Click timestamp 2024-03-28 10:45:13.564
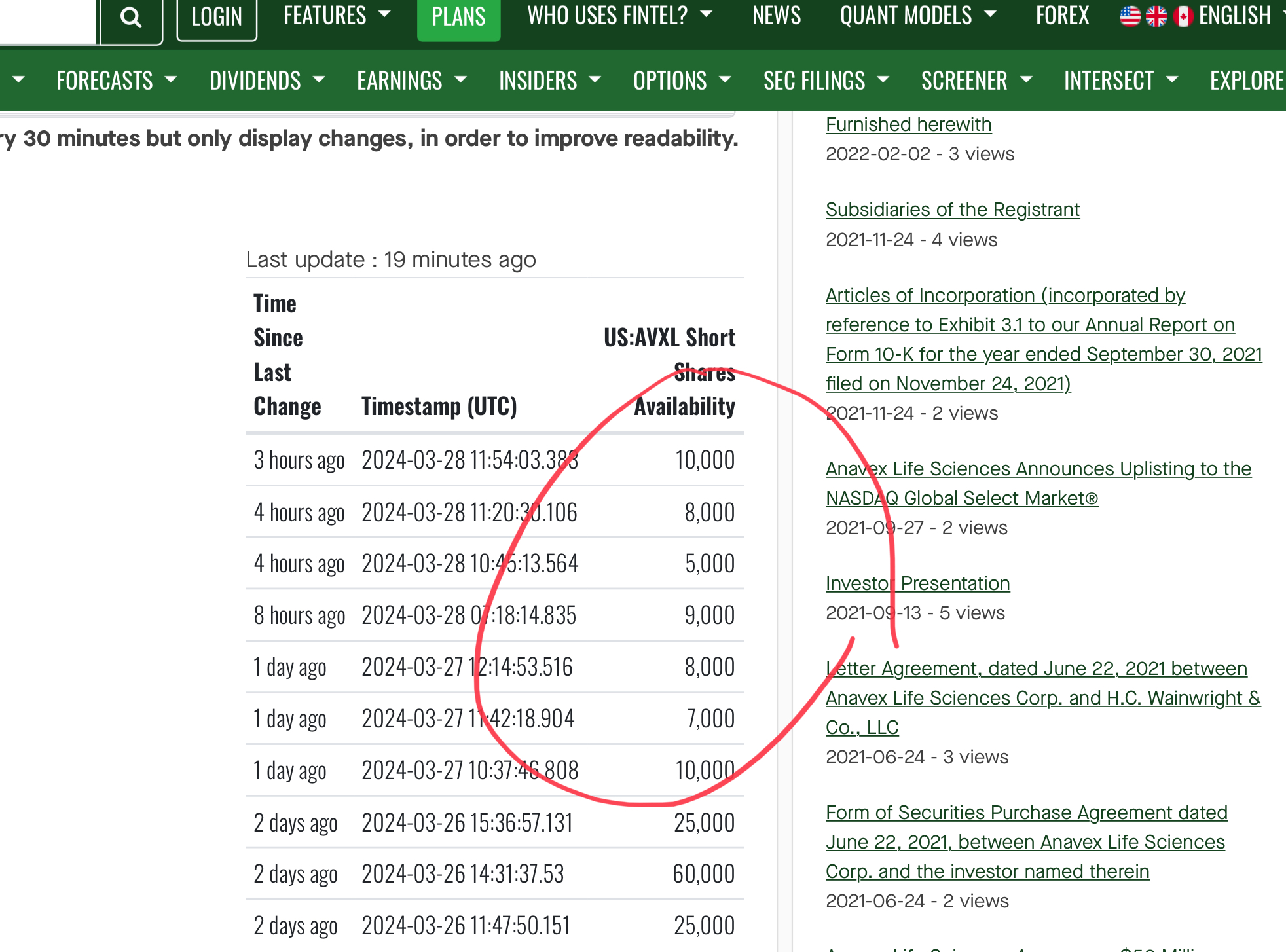This screenshot has width=1286, height=952. (469, 563)
